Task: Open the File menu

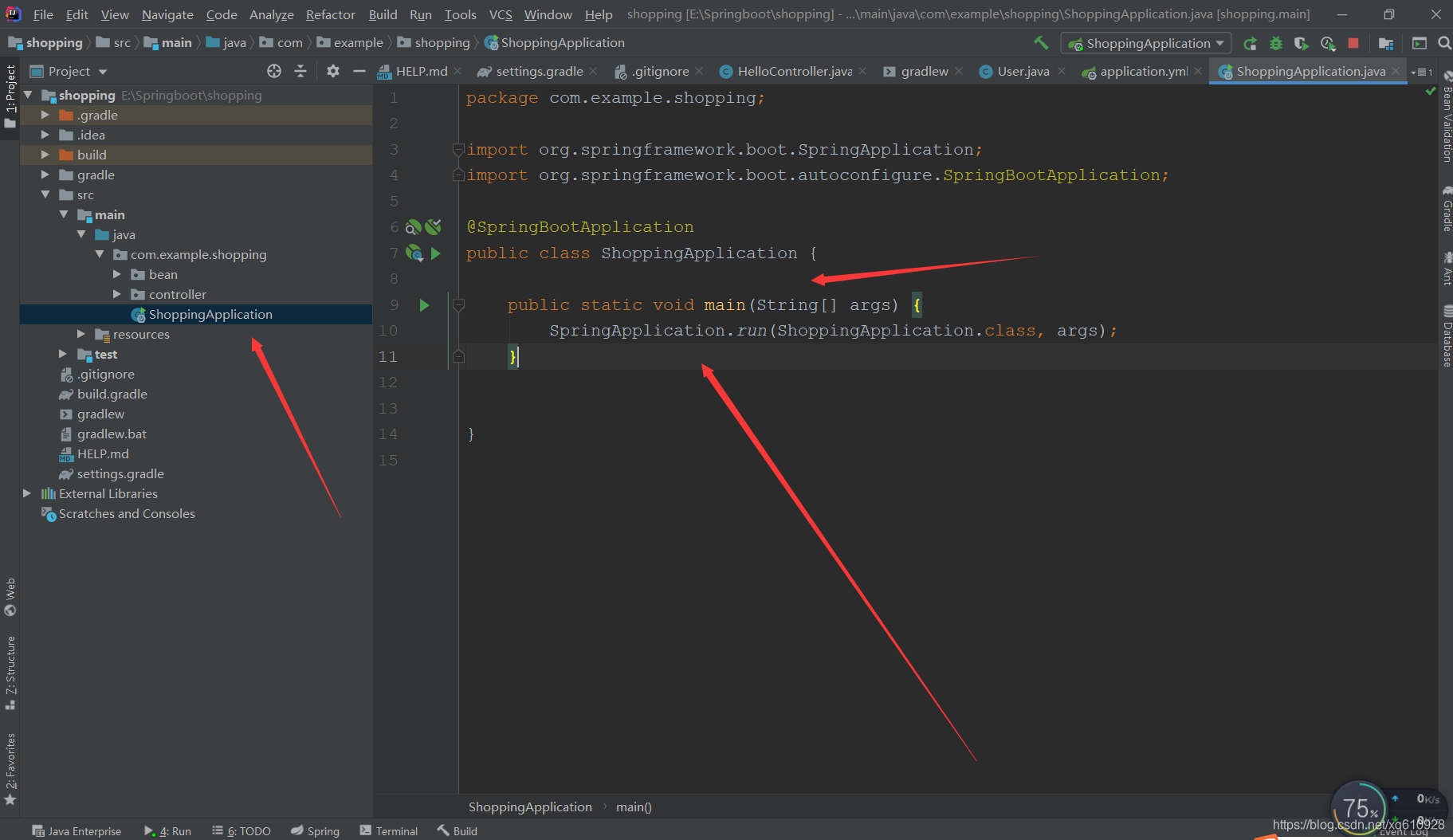Action: 43,14
